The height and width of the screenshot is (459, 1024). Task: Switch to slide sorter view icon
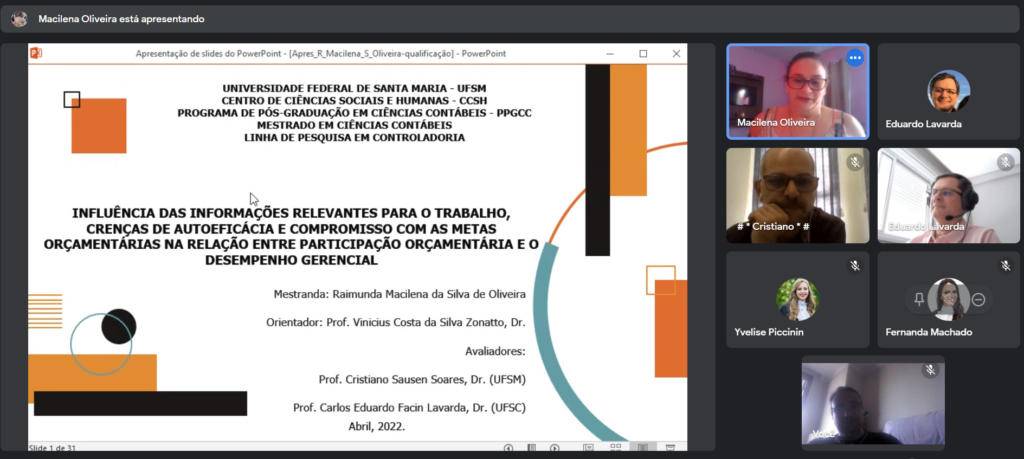click(x=616, y=448)
